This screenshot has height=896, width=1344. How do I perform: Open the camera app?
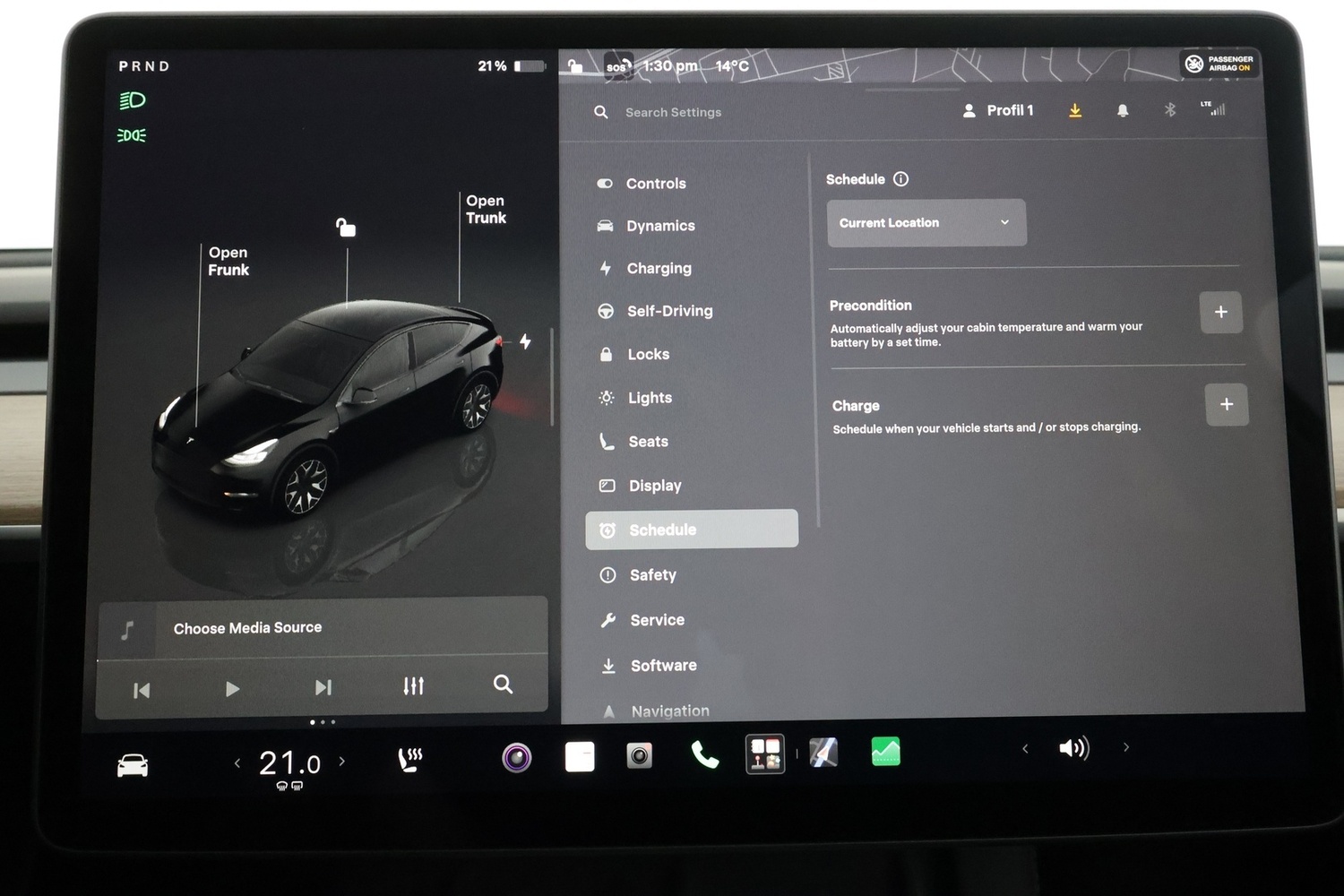[x=639, y=756]
